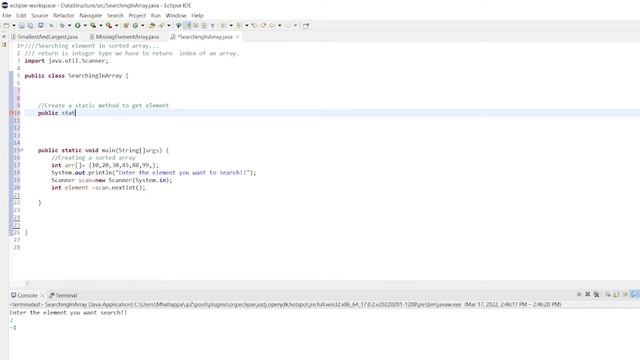Click the "public class SearchingInArray" line
Screen dimensions: 640x360
coord(76,76)
